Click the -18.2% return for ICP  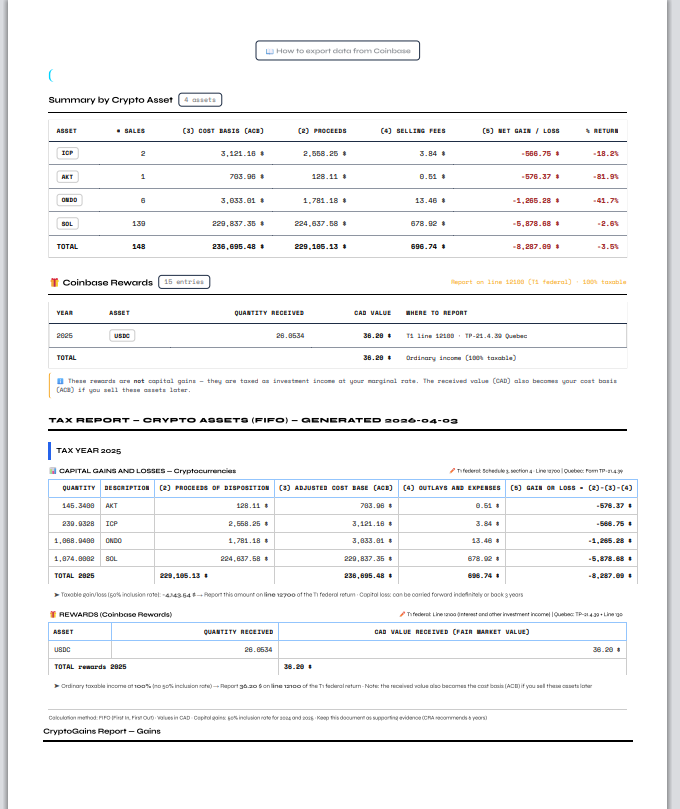coord(606,154)
